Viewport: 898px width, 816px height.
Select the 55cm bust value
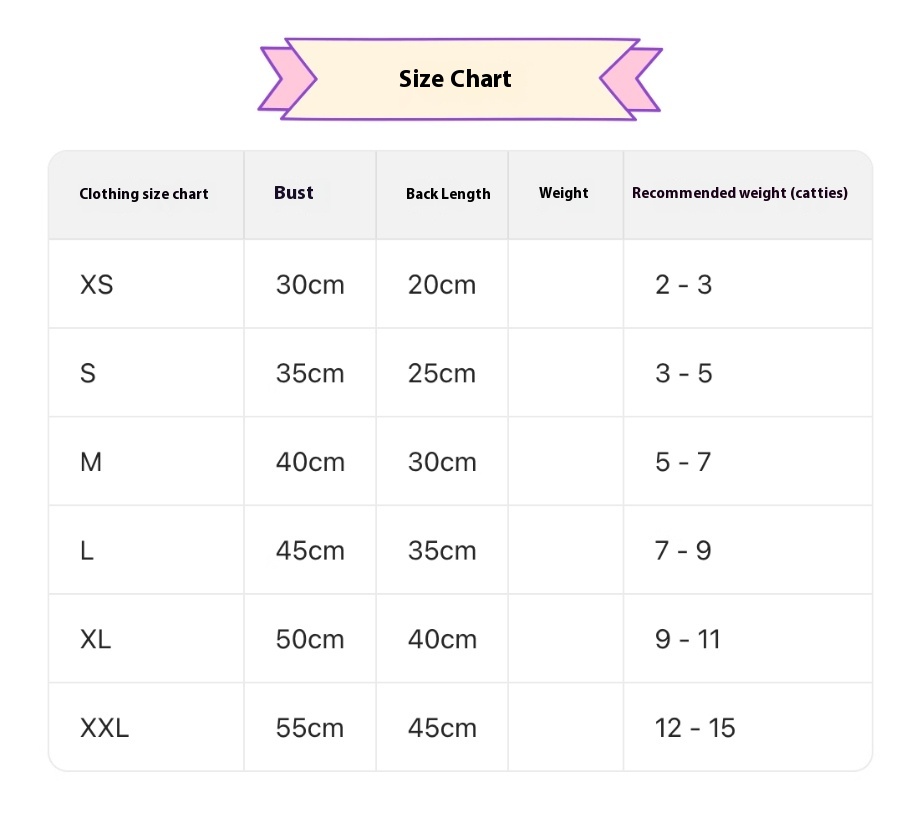[310, 728]
